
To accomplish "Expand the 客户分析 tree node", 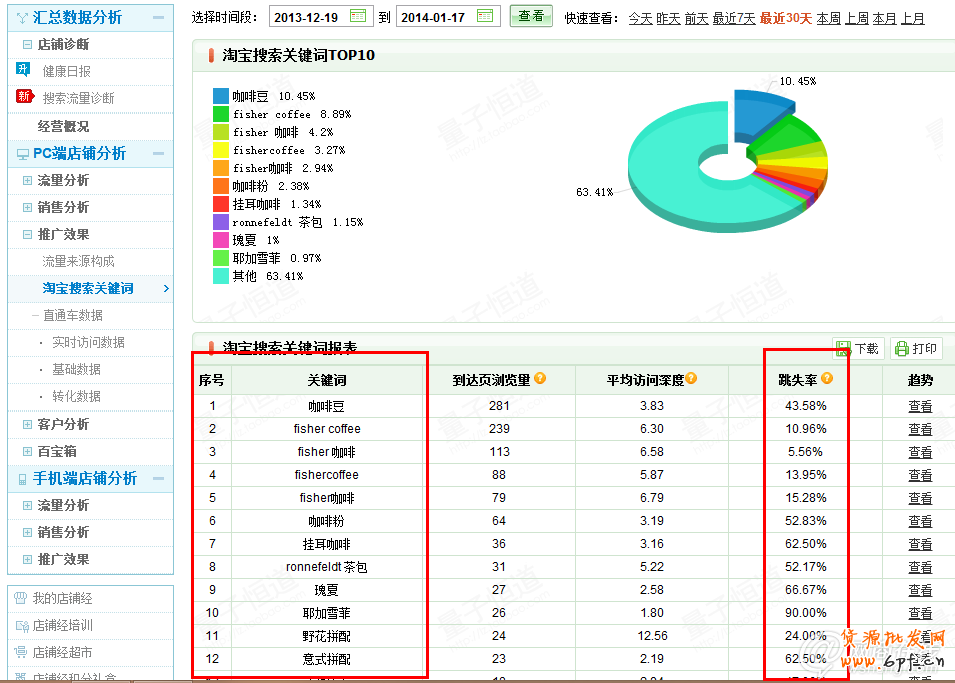I will coord(27,424).
